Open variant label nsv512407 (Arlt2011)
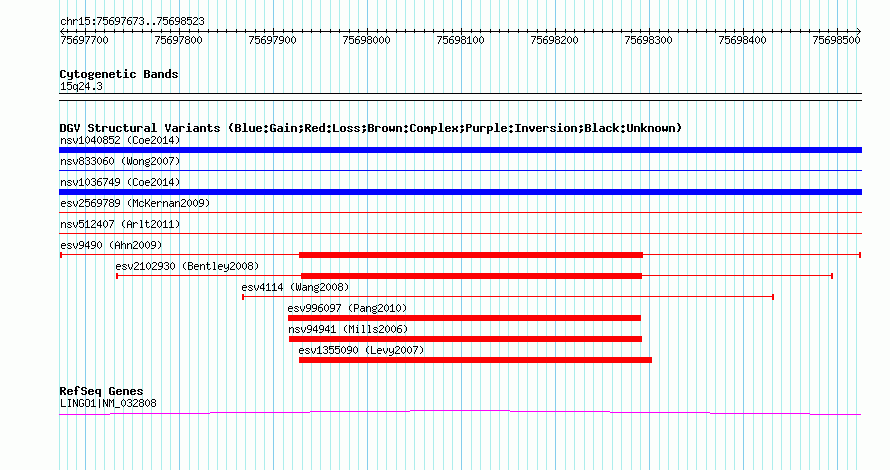 click(120, 224)
